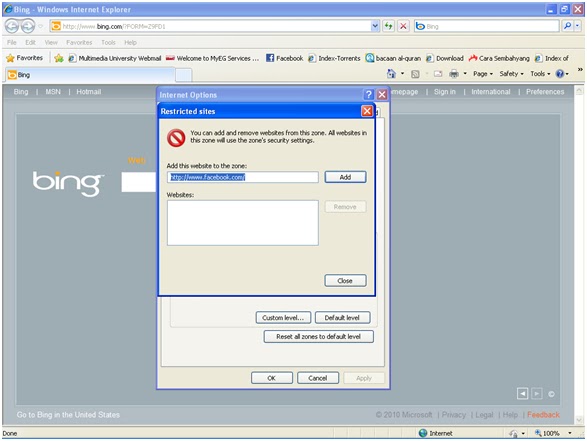Click the Read Mail icon
Viewport: 587px width, 441px height.
[438, 74]
